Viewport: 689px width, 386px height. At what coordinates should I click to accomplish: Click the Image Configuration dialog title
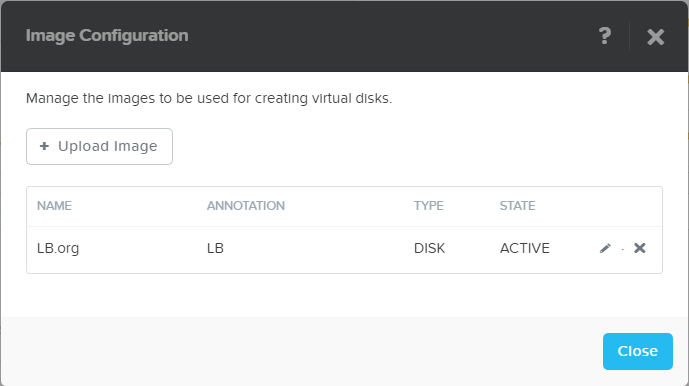click(x=107, y=36)
